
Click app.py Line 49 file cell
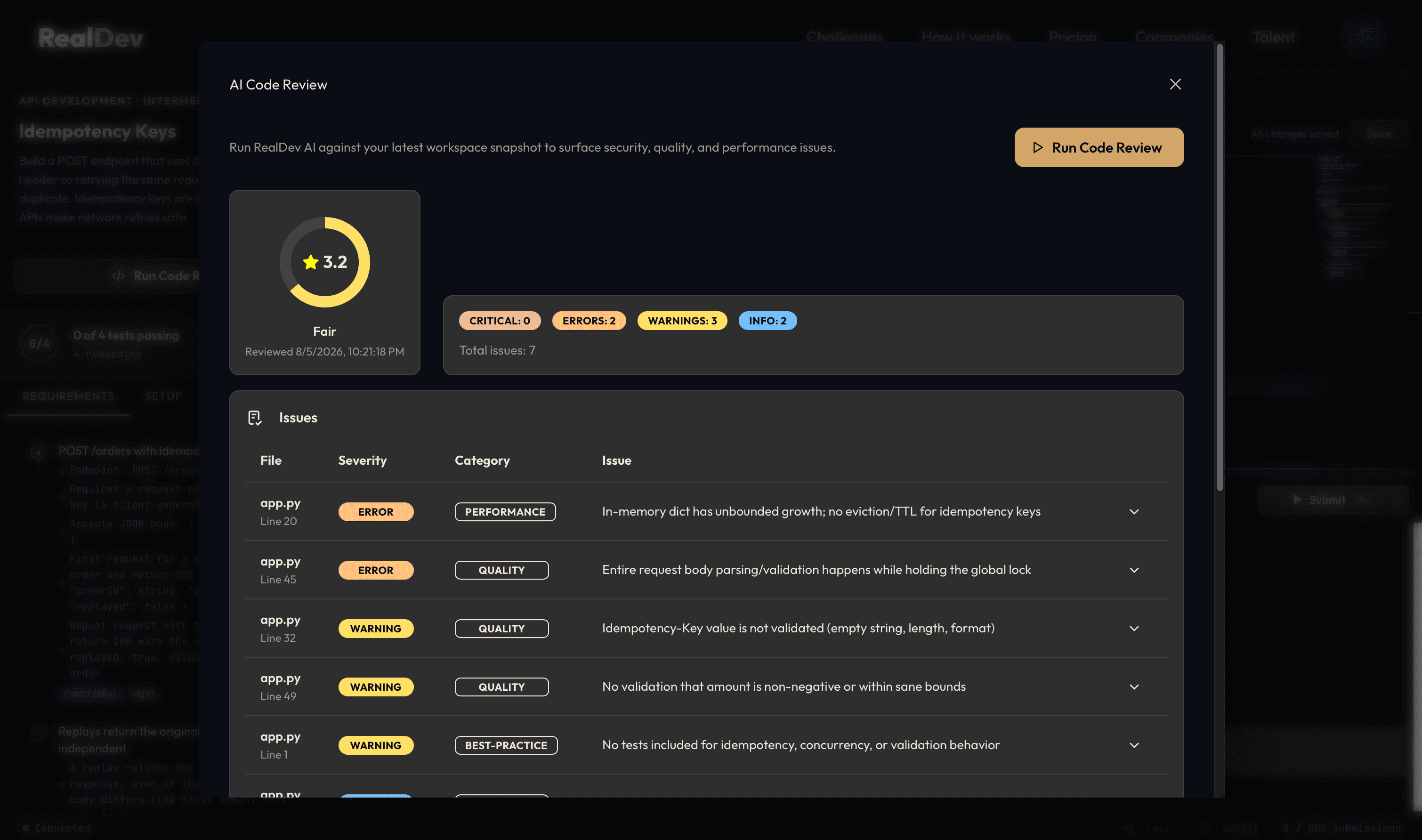[280, 687]
